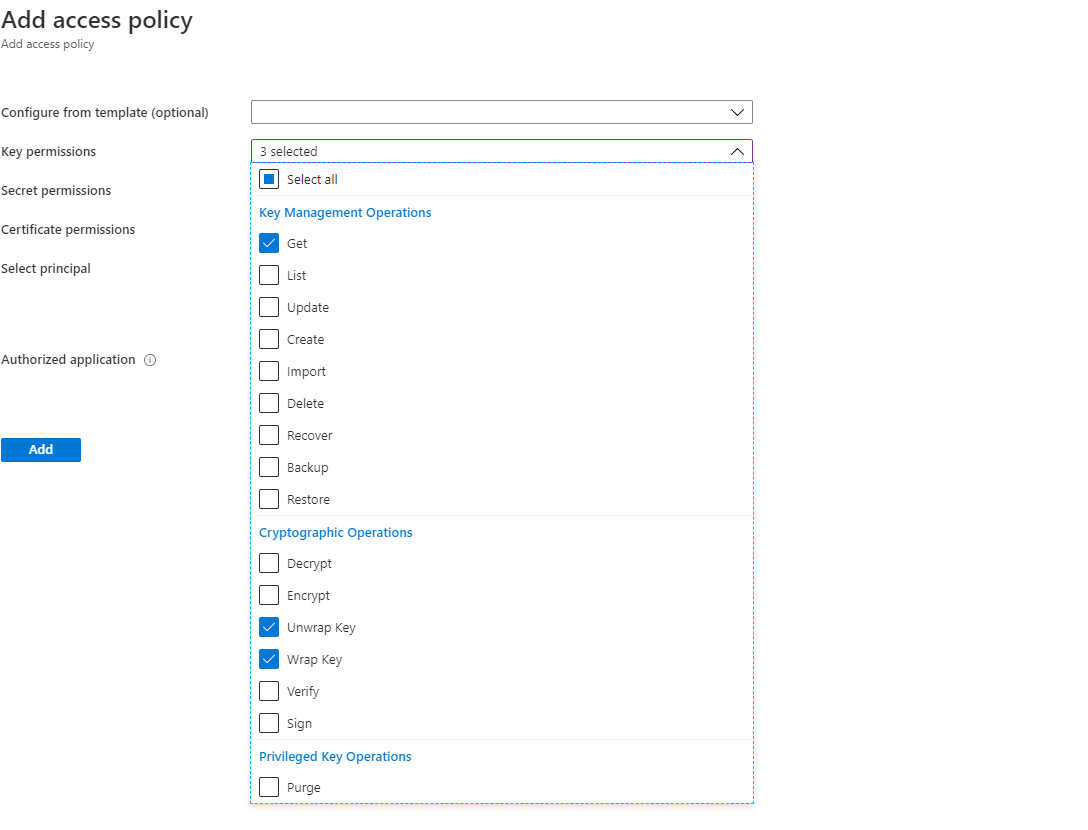The width and height of the screenshot is (1088, 830).
Task: Uncheck the Get permission
Action: 268,243
